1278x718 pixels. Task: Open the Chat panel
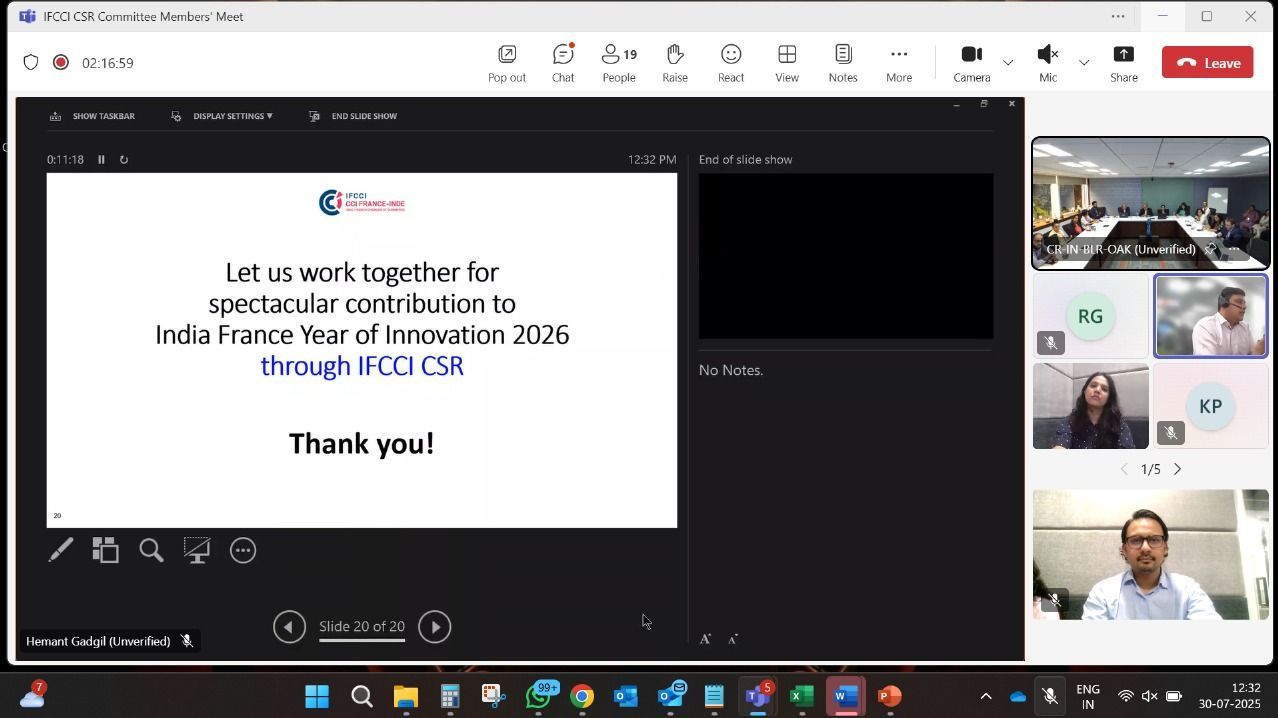tap(563, 63)
